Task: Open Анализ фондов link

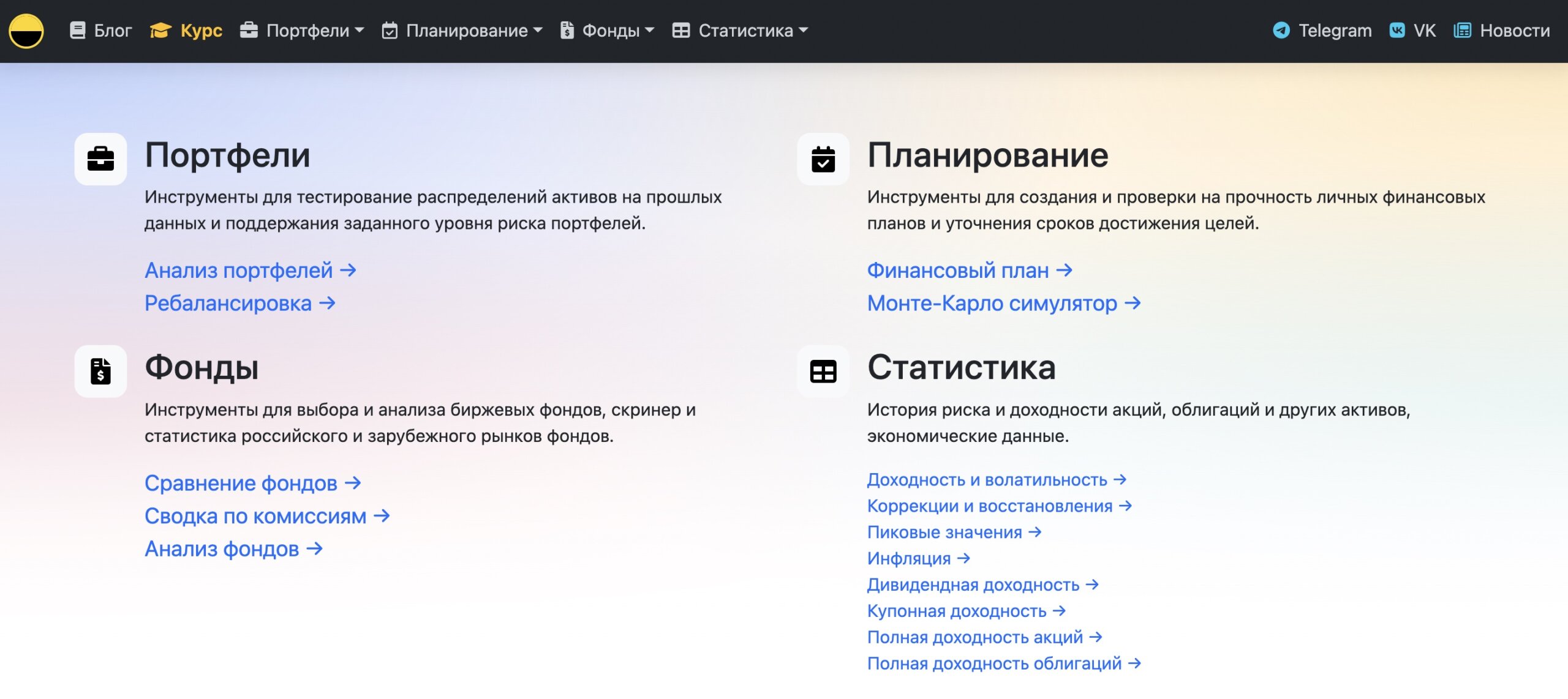Action: pos(233,549)
